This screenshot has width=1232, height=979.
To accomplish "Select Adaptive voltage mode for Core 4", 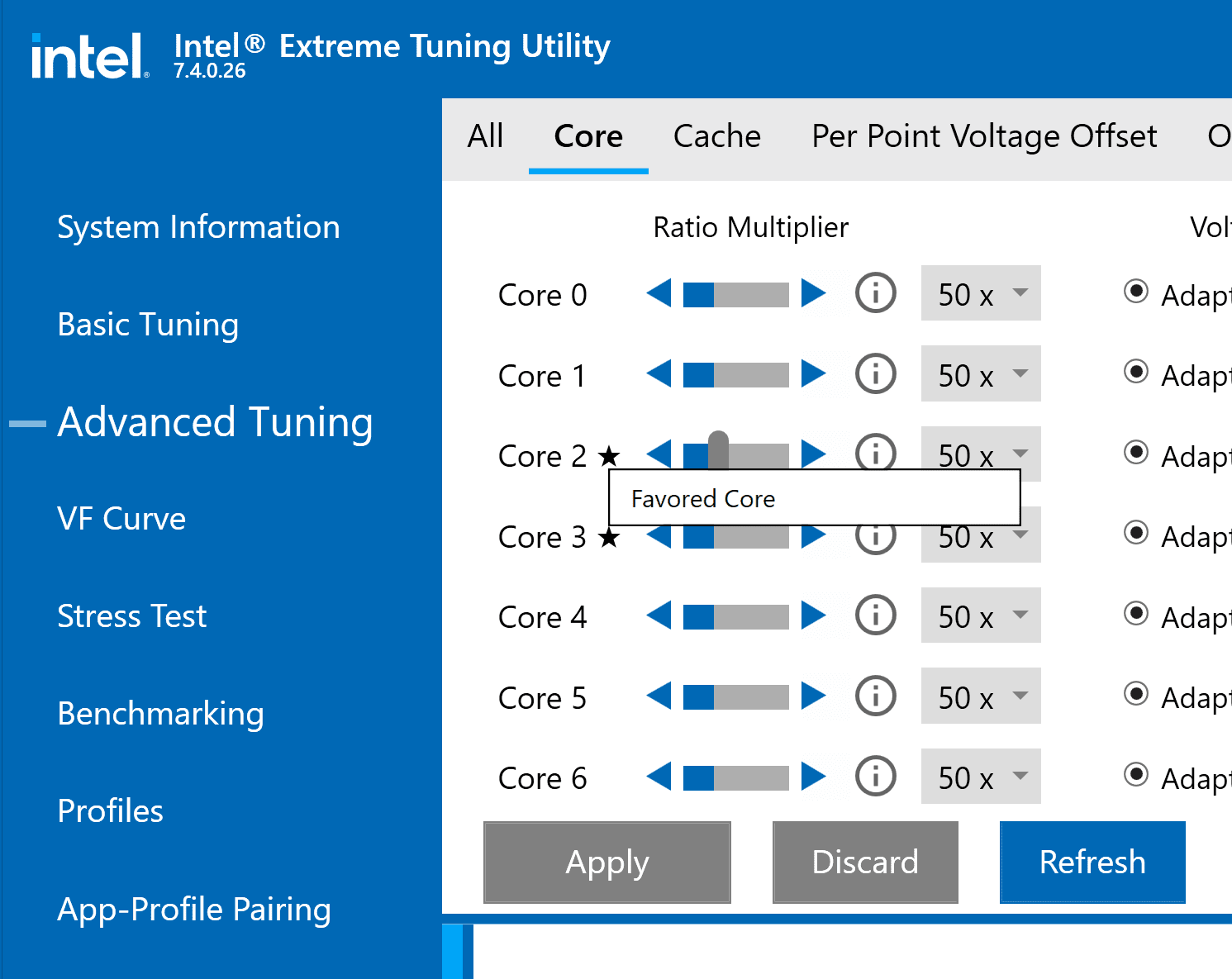I will pyautogui.click(x=1136, y=613).
